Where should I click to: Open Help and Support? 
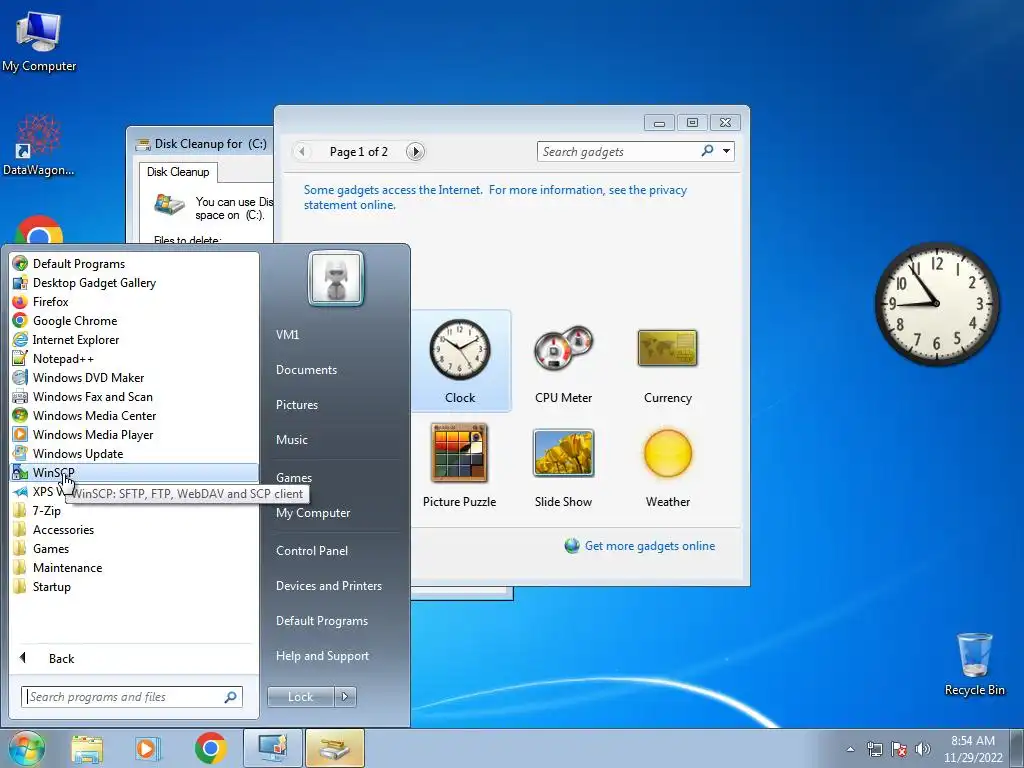tap(323, 656)
